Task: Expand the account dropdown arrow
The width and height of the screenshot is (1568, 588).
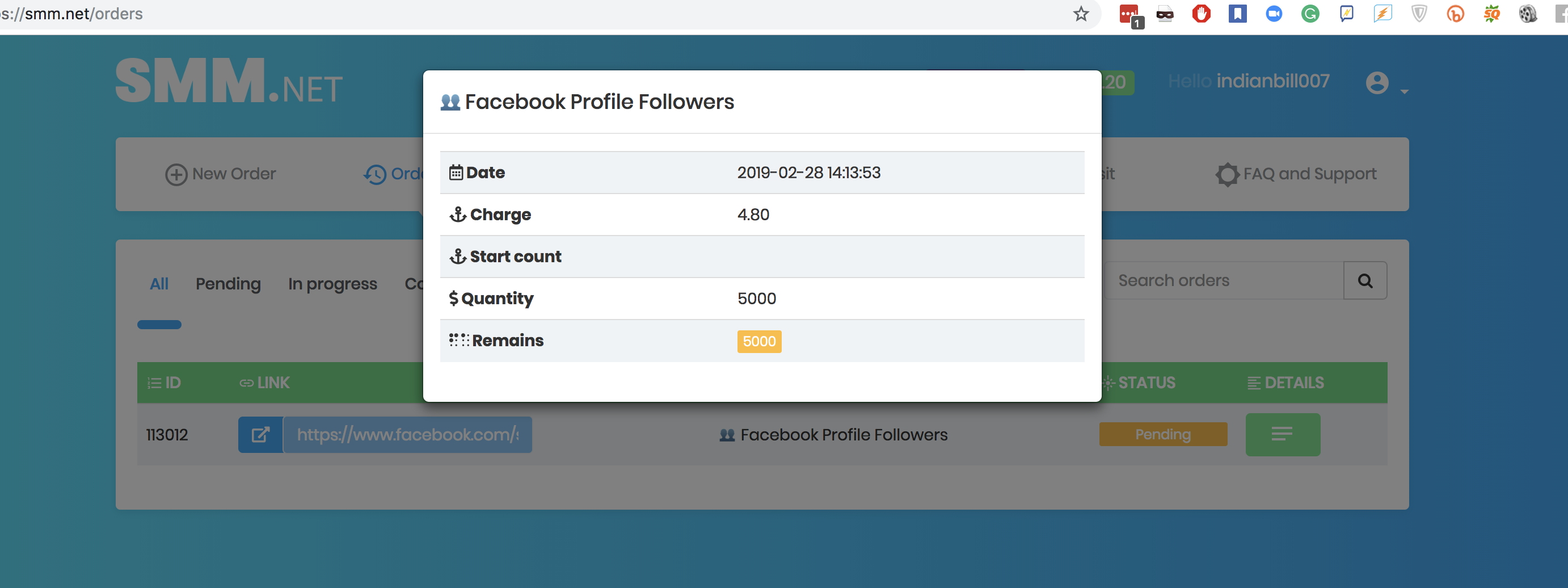Action: (x=1404, y=91)
